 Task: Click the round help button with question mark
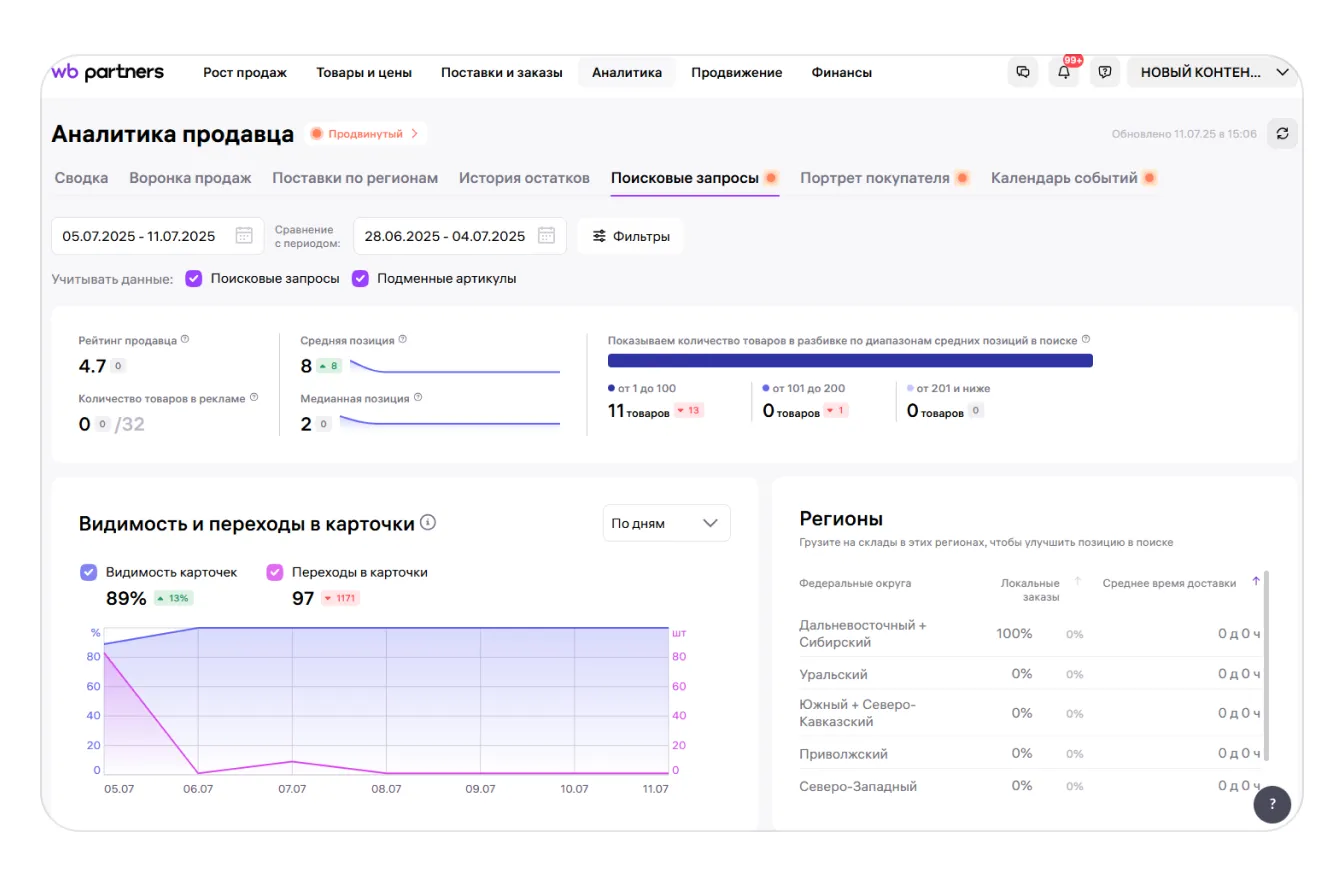(x=1272, y=804)
